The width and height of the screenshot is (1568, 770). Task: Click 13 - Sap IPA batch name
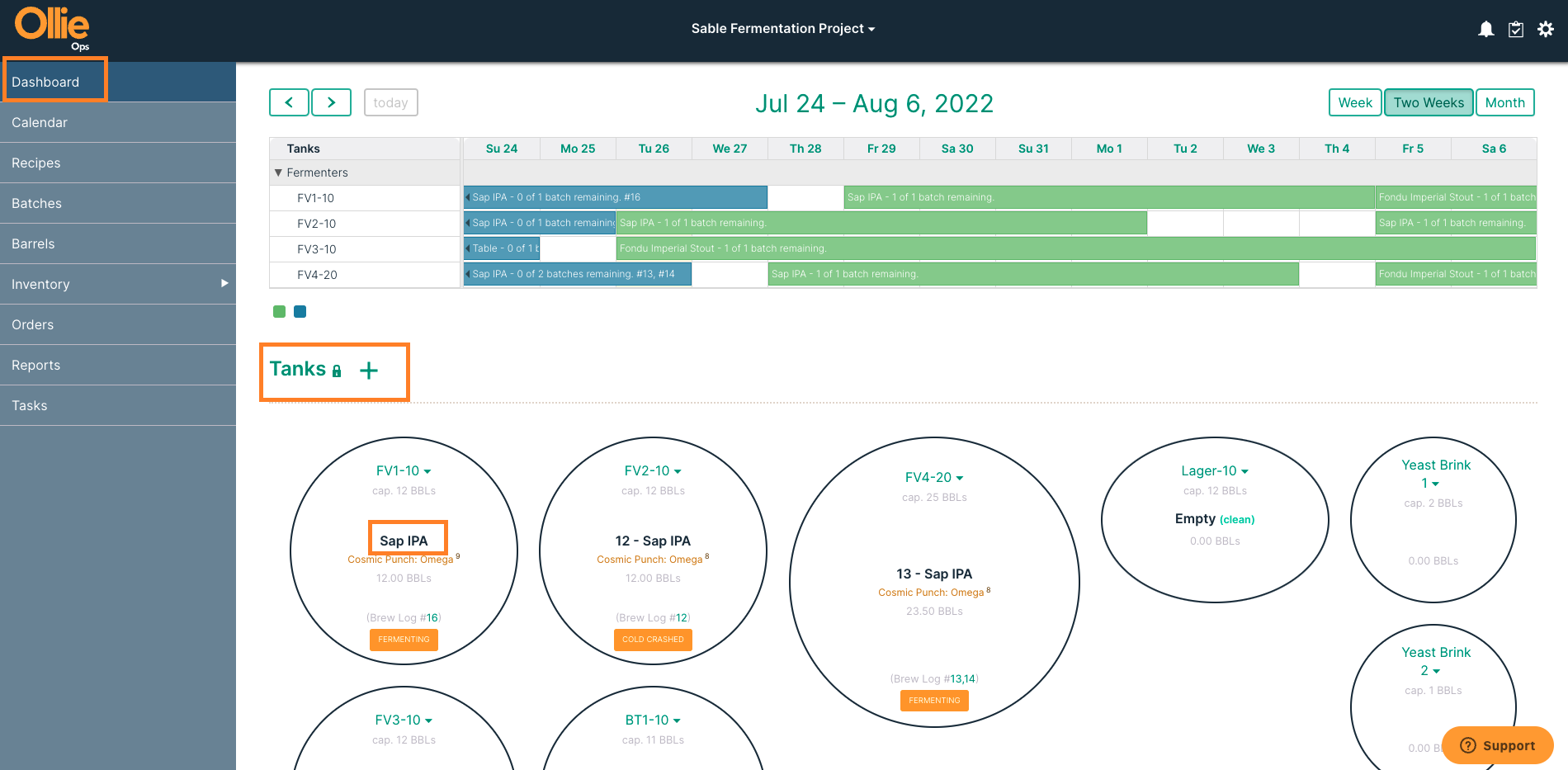934,574
